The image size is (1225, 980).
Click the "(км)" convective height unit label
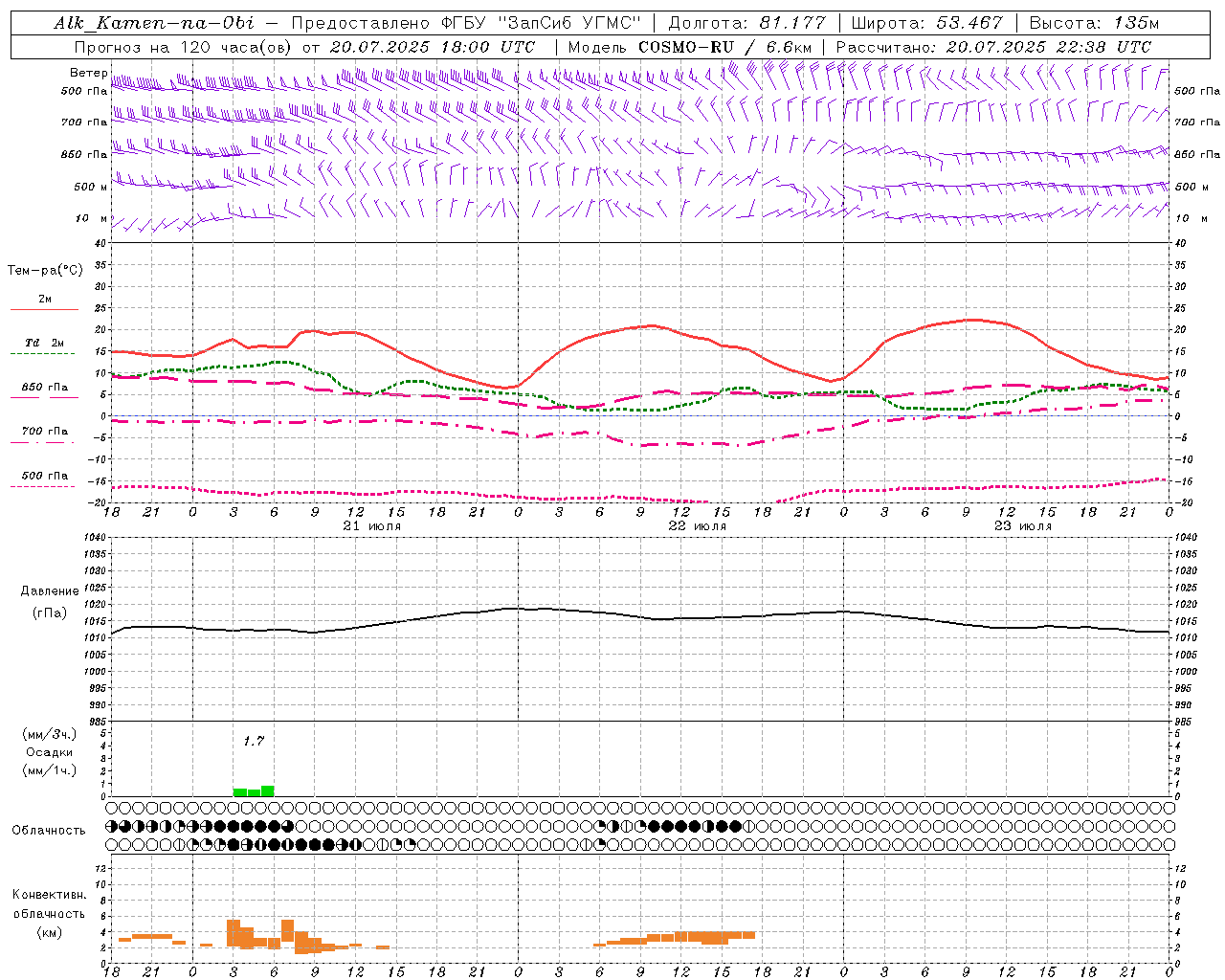point(49,932)
